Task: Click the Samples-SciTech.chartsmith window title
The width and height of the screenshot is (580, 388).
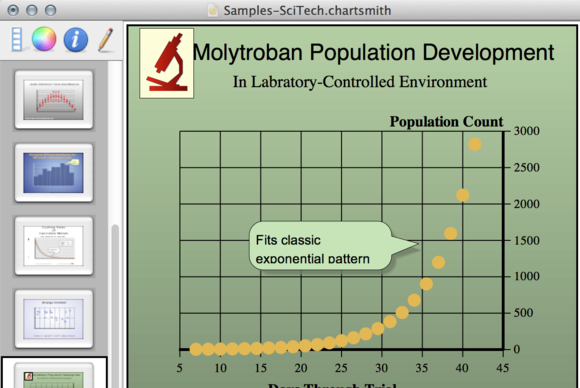Action: (x=307, y=10)
